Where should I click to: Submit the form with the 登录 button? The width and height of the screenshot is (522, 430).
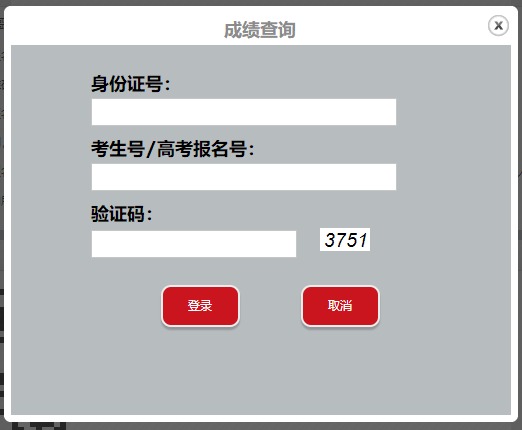tap(200, 306)
